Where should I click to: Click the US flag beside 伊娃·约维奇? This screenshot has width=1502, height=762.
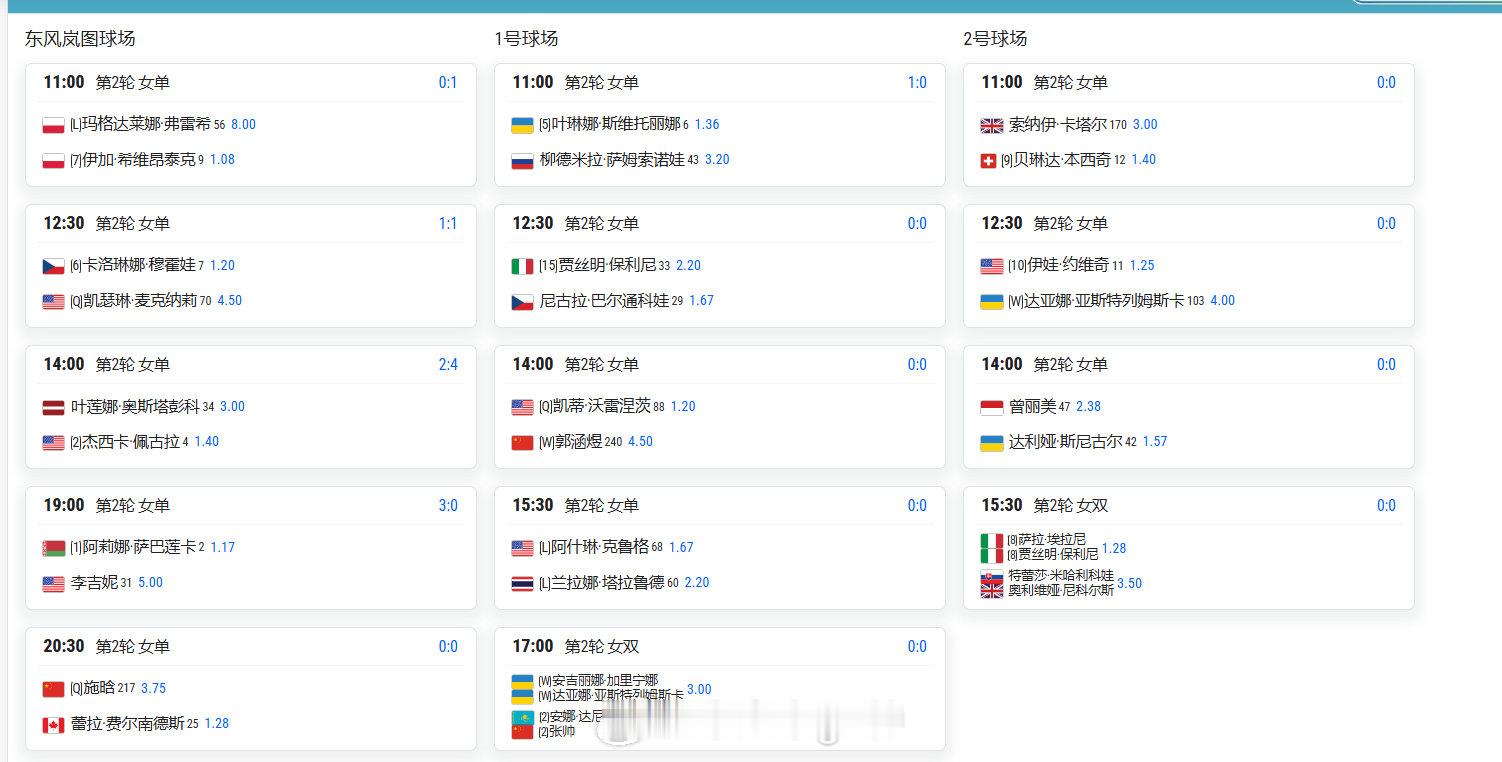(x=991, y=266)
